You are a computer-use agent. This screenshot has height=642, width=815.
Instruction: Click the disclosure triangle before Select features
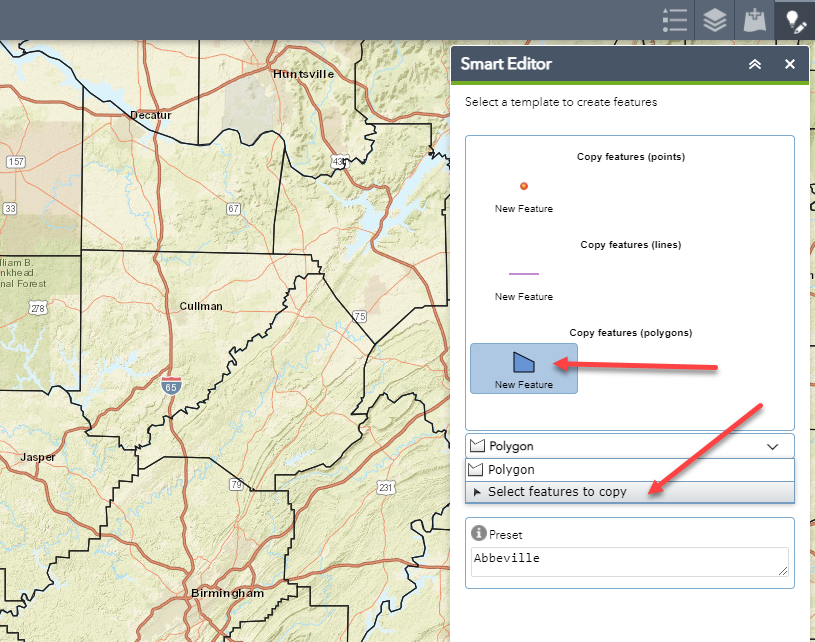click(x=478, y=491)
